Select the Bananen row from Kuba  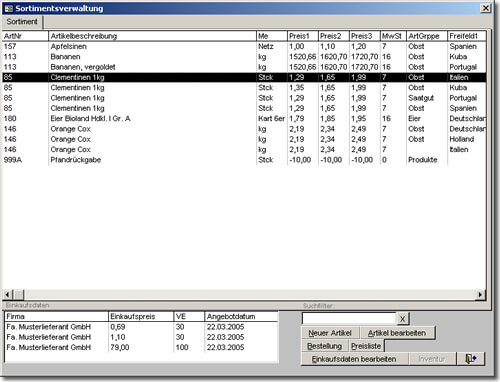click(244, 57)
